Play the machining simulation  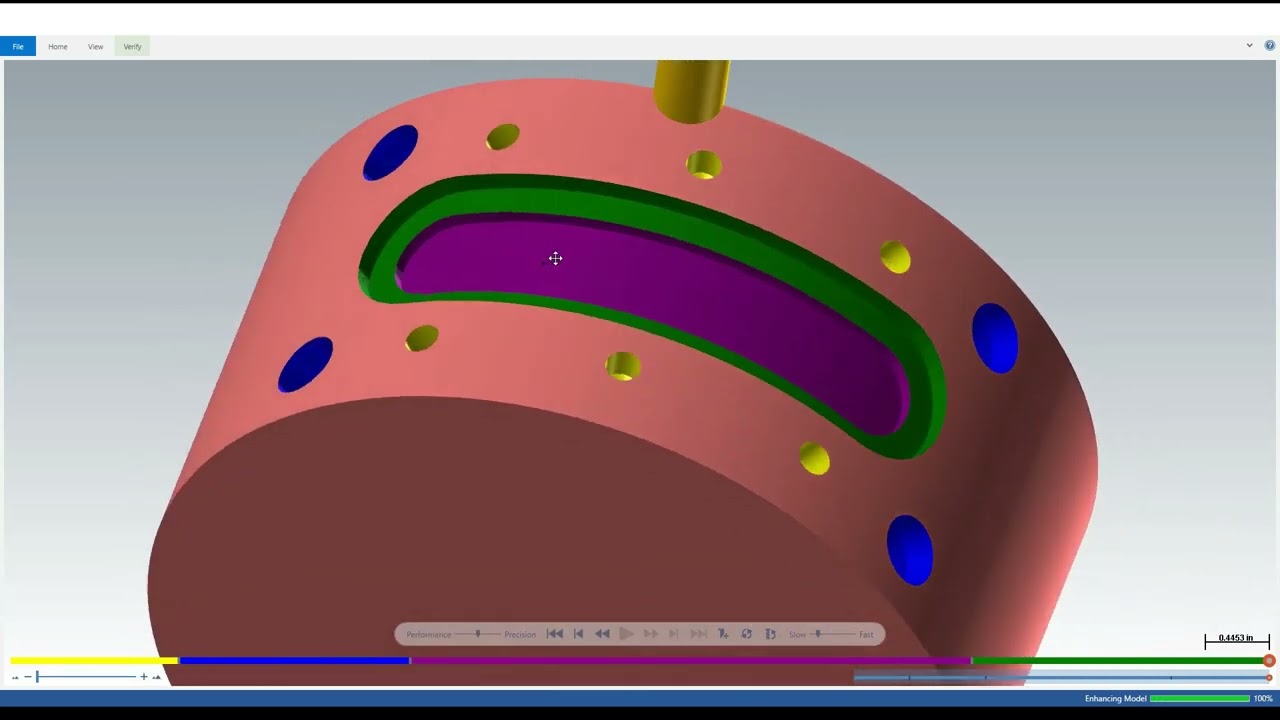pyautogui.click(x=626, y=634)
